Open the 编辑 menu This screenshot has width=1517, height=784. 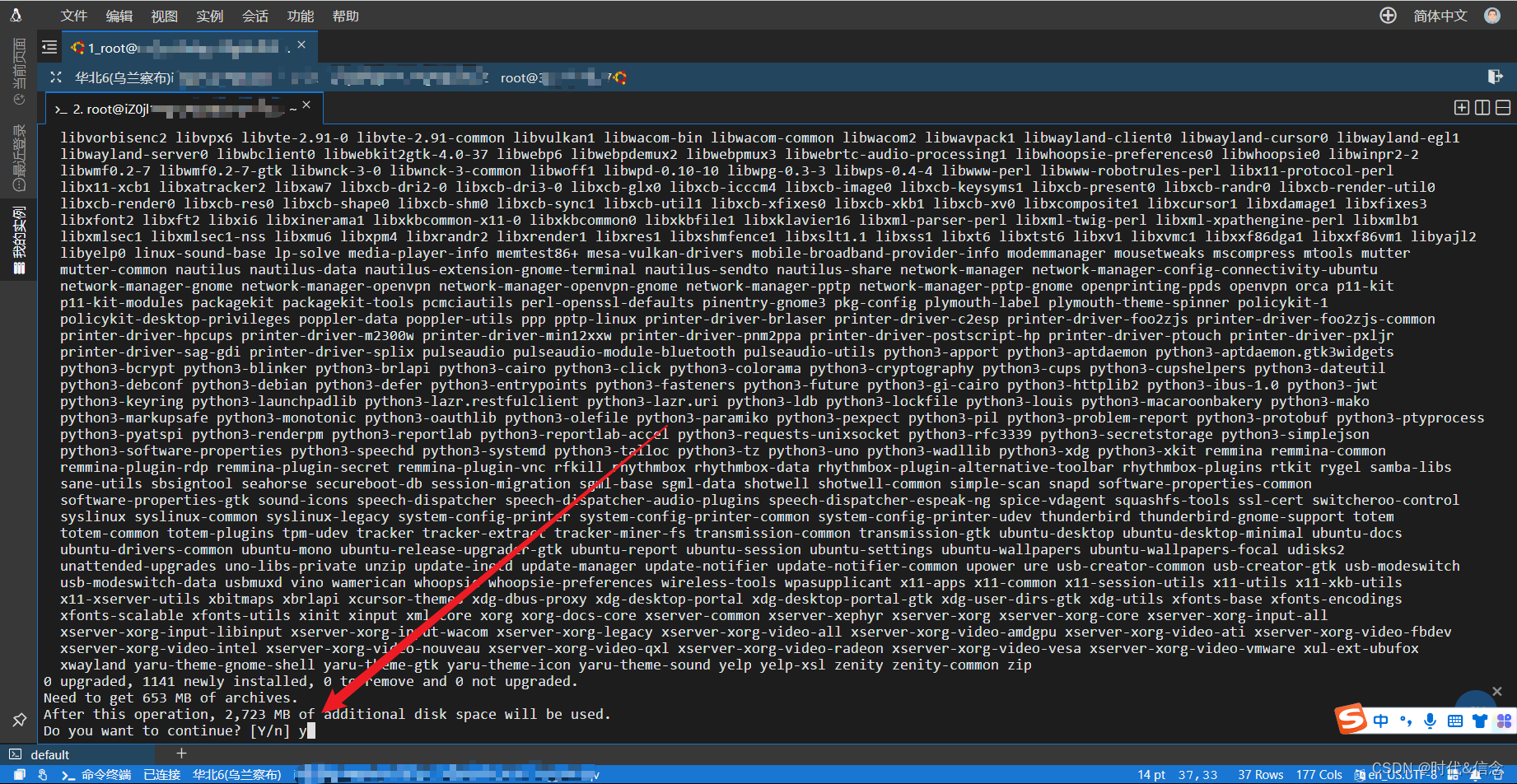pyautogui.click(x=119, y=16)
